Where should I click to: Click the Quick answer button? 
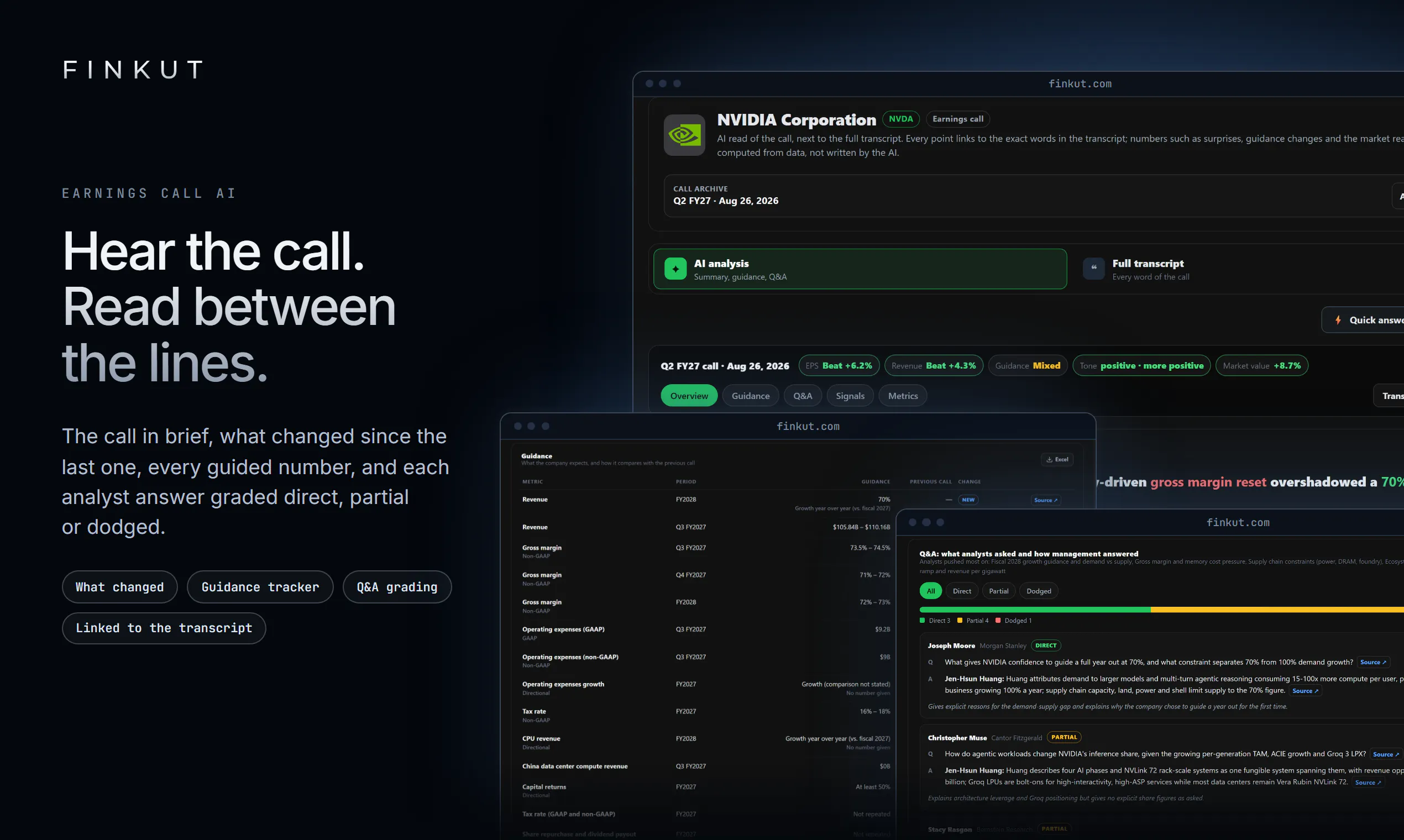pyautogui.click(x=1362, y=320)
